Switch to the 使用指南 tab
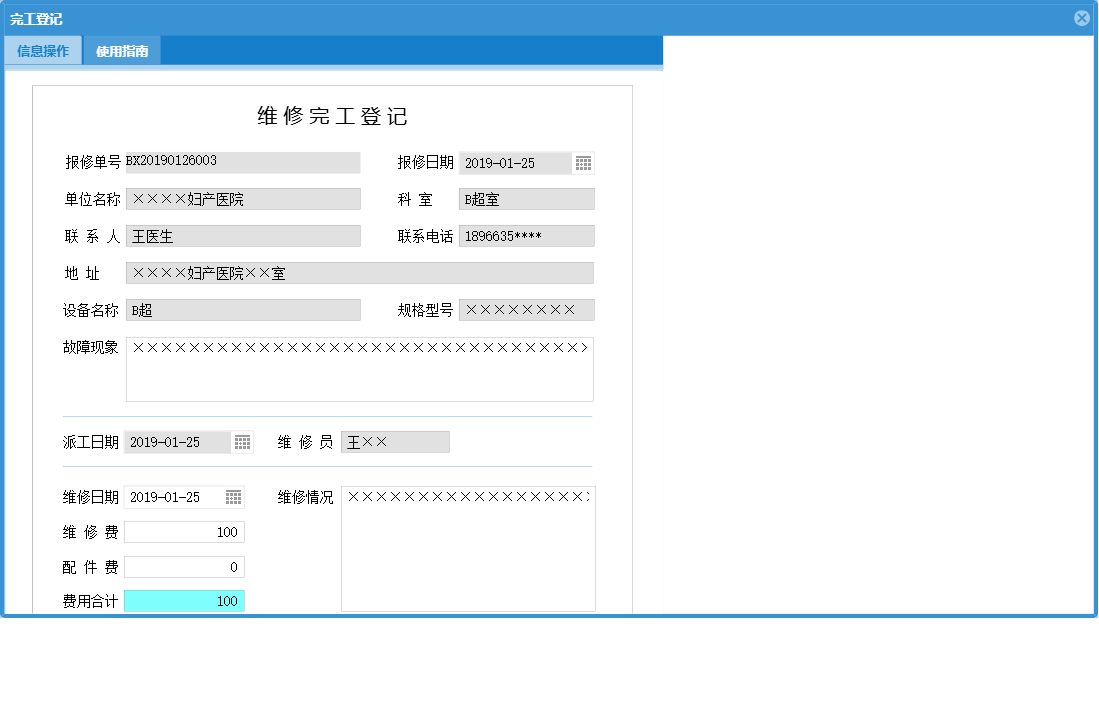This screenshot has height=712, width=1099. (124, 49)
